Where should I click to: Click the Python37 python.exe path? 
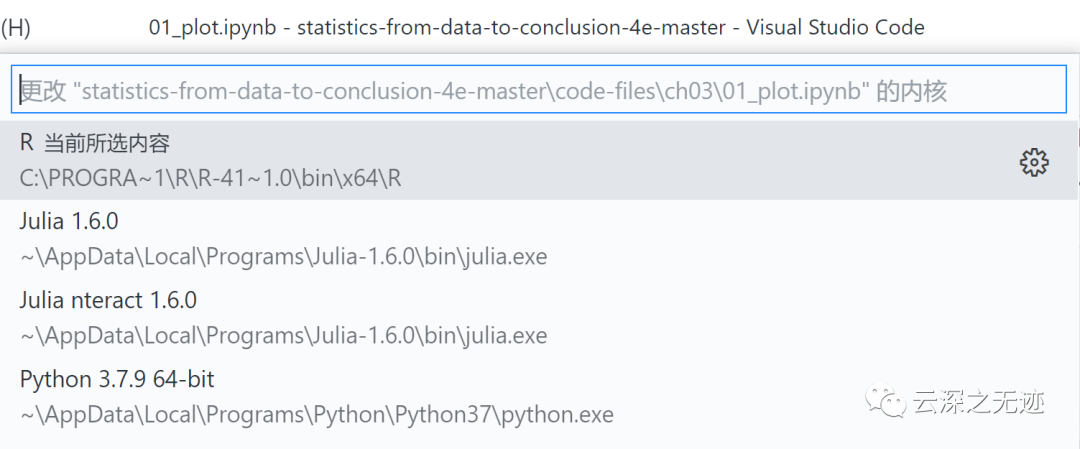[x=316, y=414]
